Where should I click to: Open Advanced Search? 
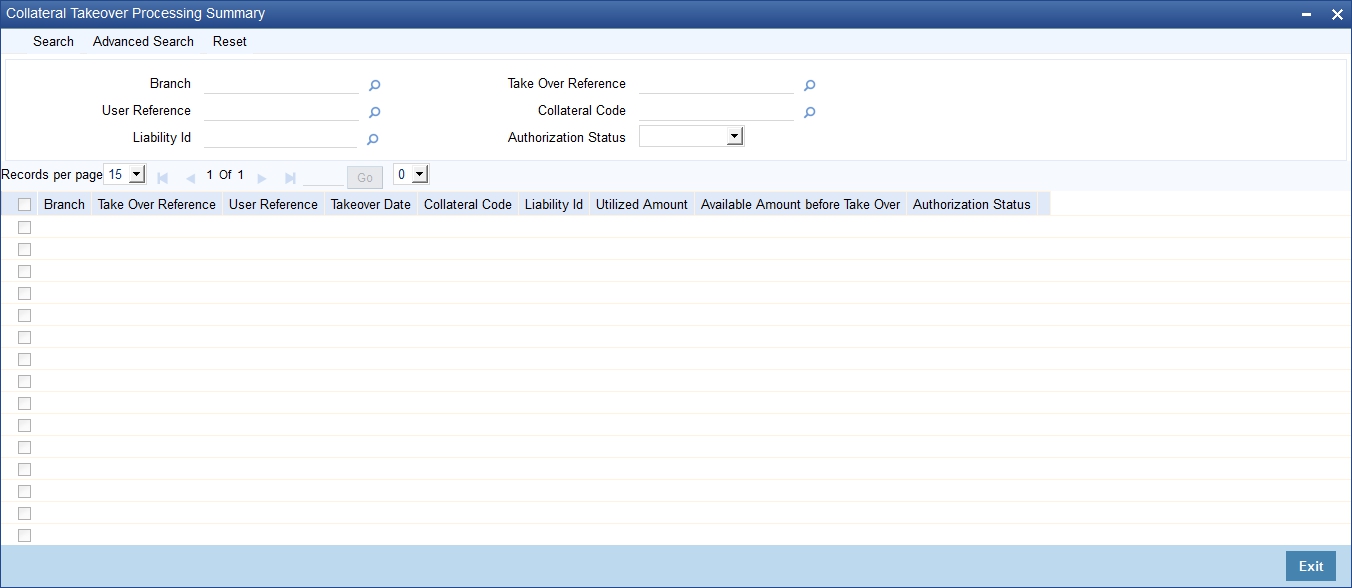[x=143, y=41]
